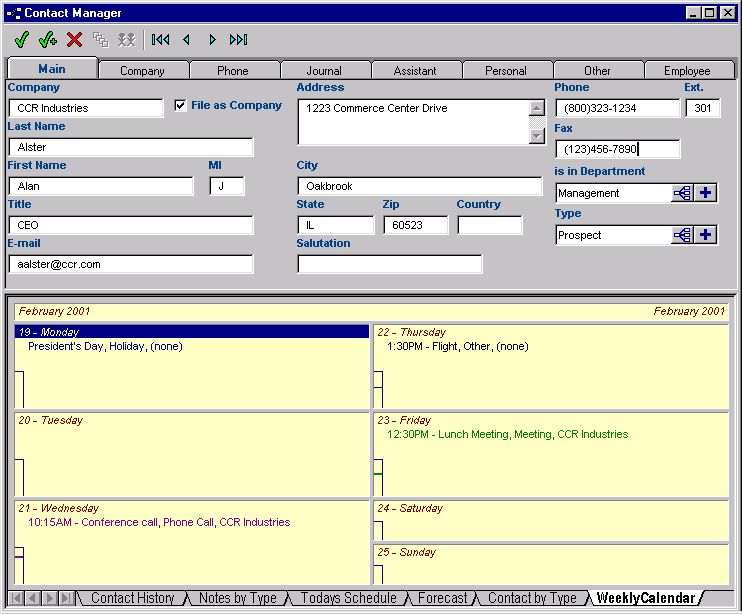Go to the next record arrow
742x614 pixels.
pos(212,40)
